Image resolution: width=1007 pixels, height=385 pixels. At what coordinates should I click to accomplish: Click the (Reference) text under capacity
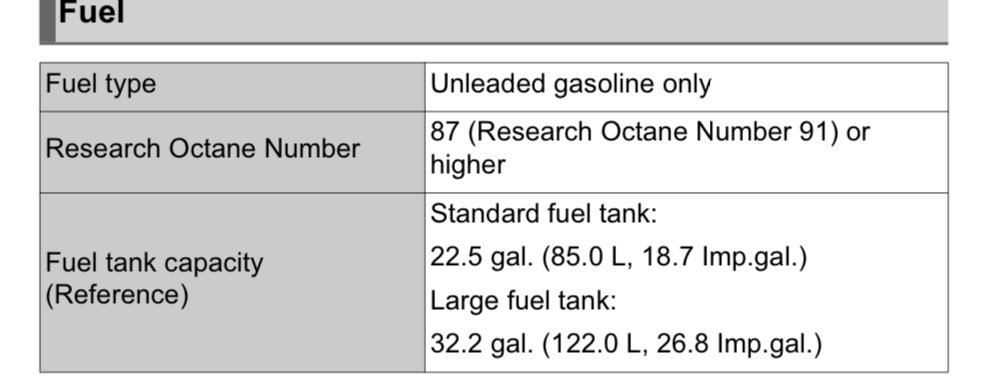pyautogui.click(x=117, y=295)
